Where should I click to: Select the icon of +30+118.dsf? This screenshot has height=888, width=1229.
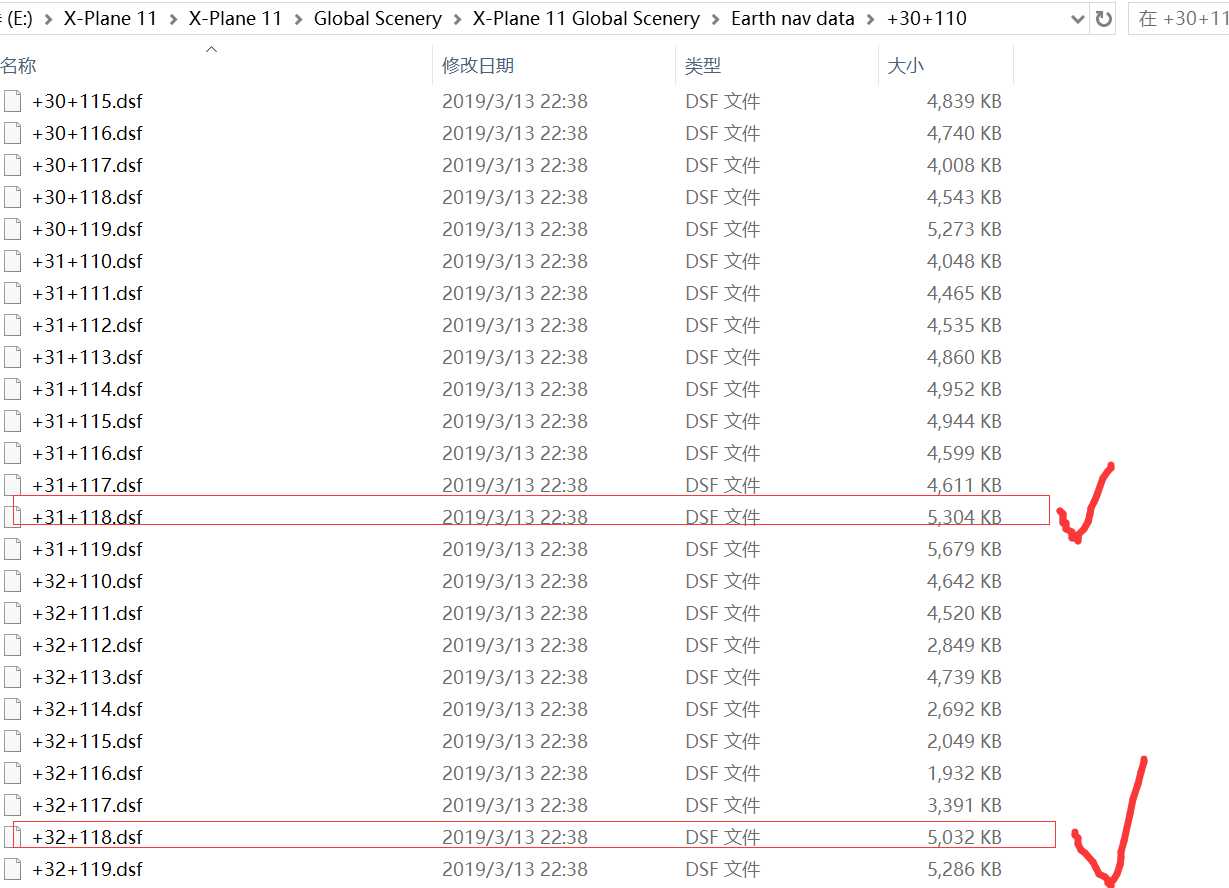[12, 197]
